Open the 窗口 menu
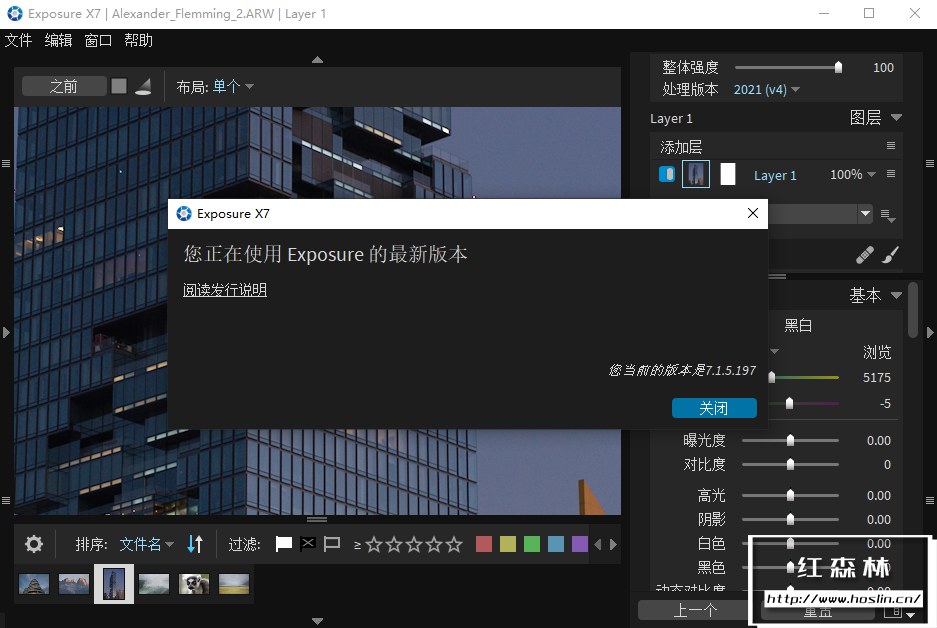Screen dimensions: 937x628 click(98, 41)
